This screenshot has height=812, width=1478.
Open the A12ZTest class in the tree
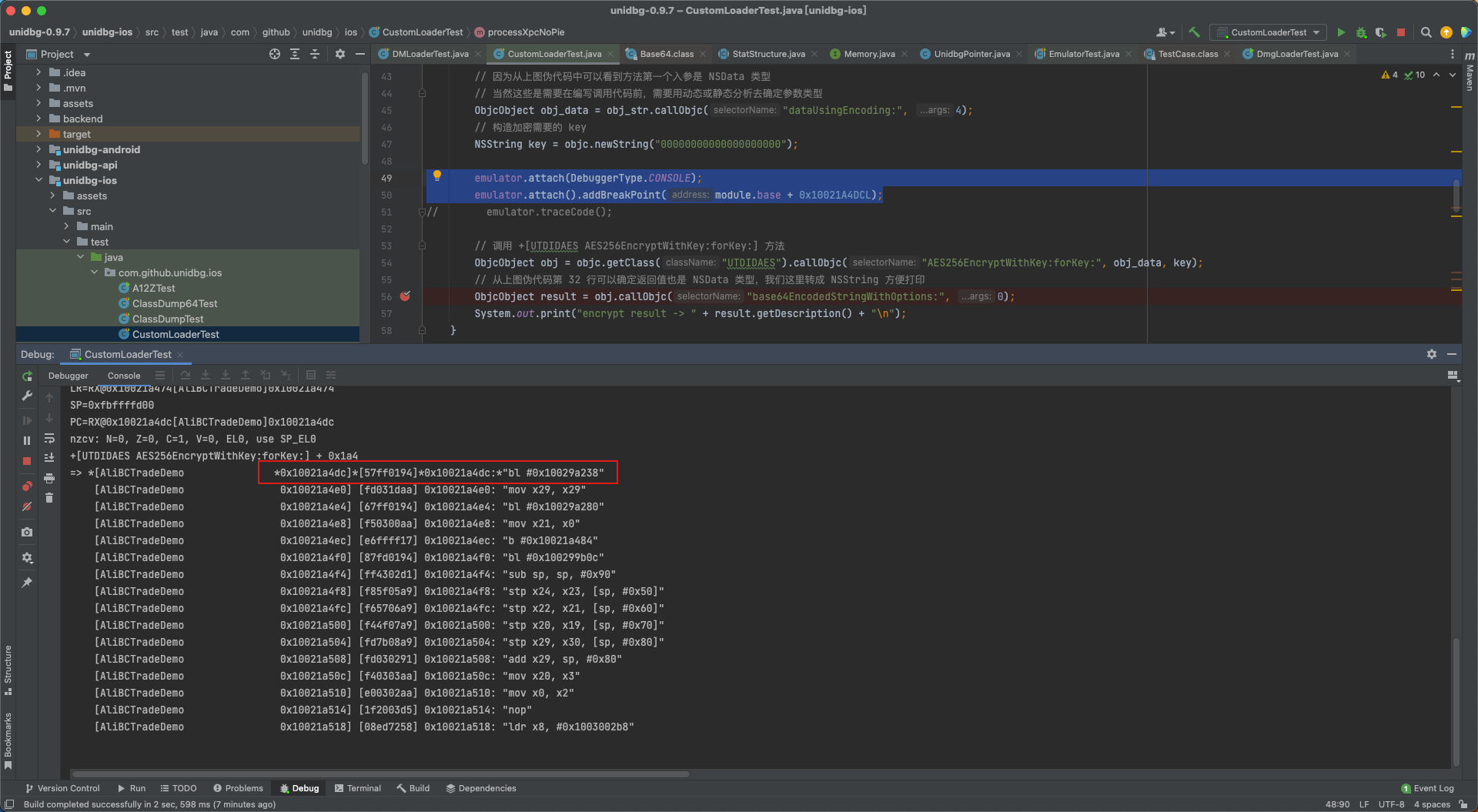[x=153, y=288]
